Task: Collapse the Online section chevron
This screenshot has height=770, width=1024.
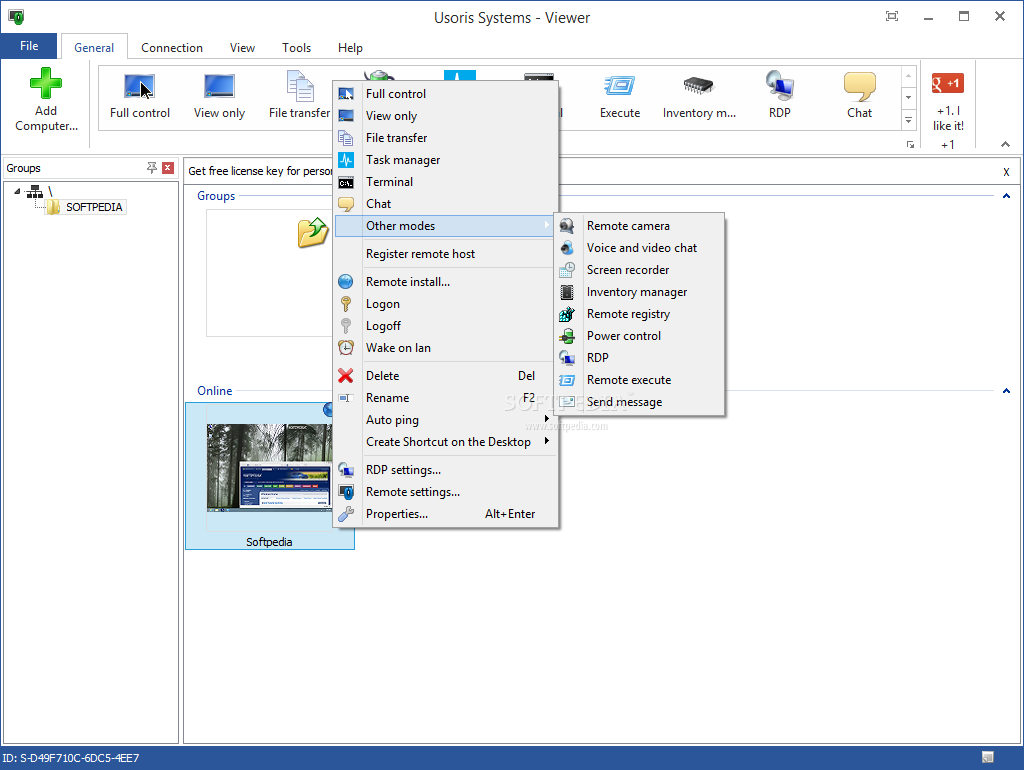Action: (1006, 391)
